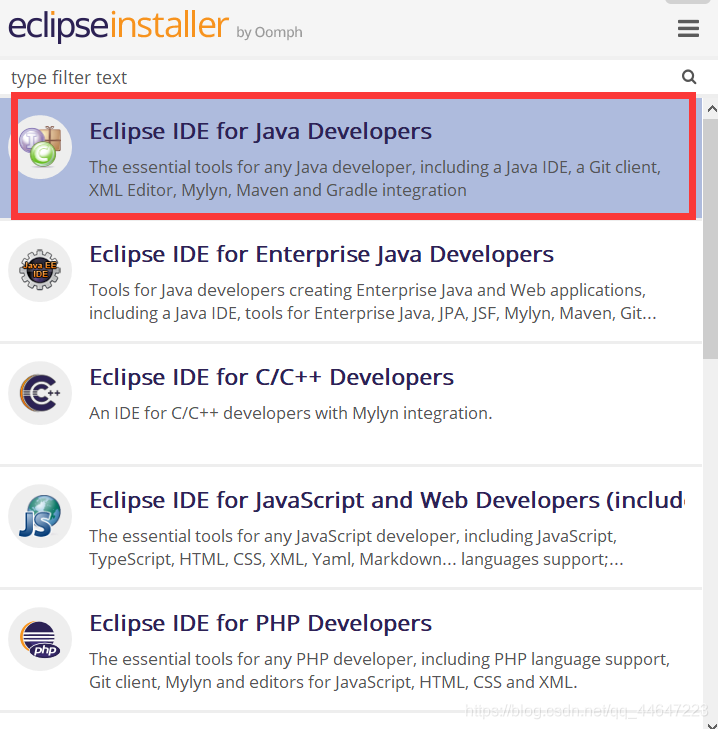This screenshot has height=729, width=718.
Task: Click the JavaScript developer description text
Action: [356, 548]
